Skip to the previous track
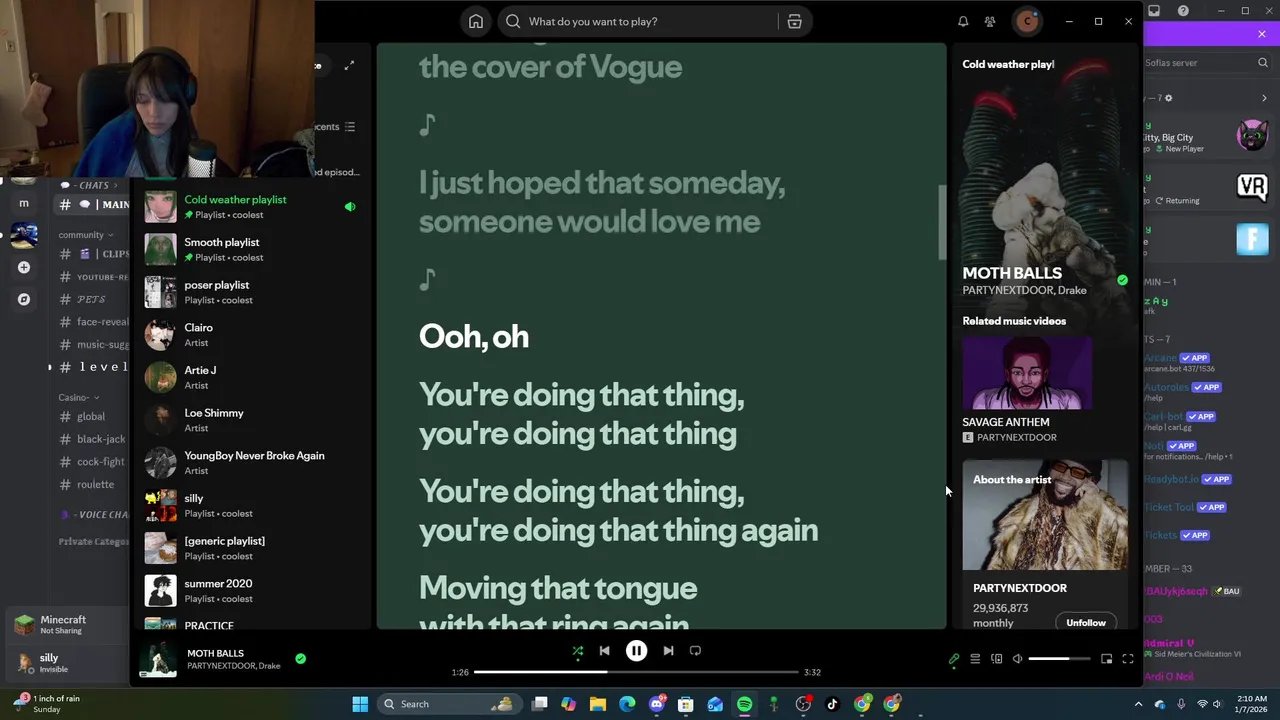 604,651
